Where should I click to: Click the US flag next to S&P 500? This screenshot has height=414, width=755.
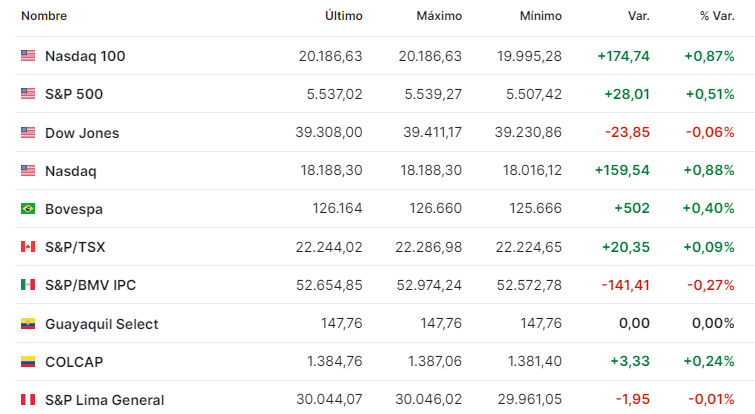point(28,93)
